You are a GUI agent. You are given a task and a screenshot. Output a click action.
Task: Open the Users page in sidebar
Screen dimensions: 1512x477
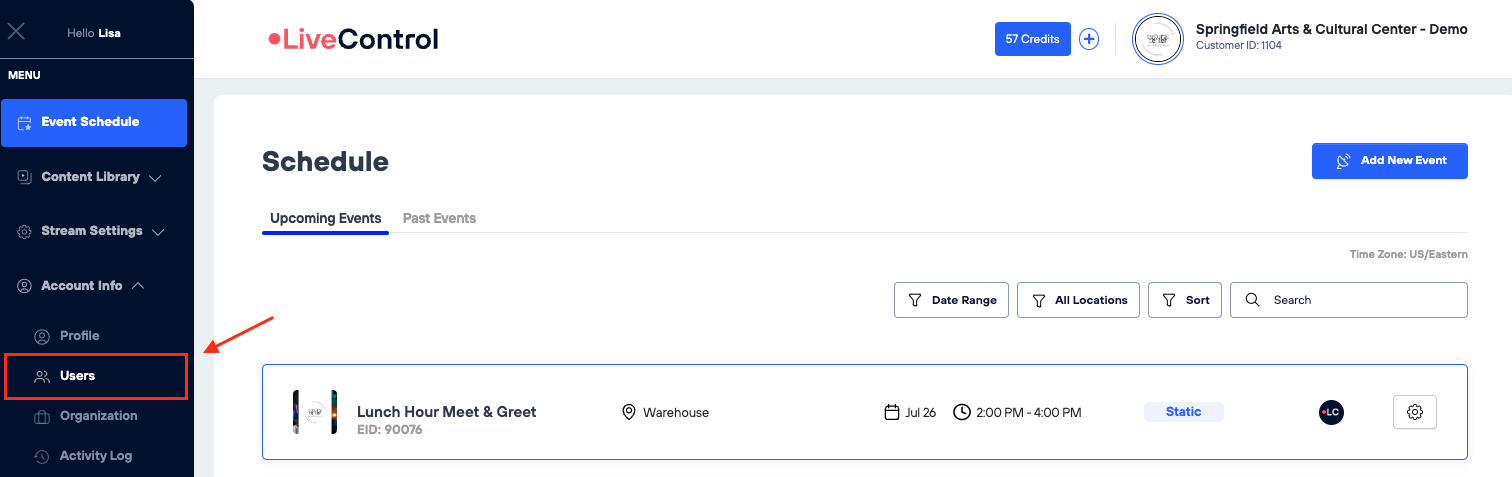(x=78, y=376)
